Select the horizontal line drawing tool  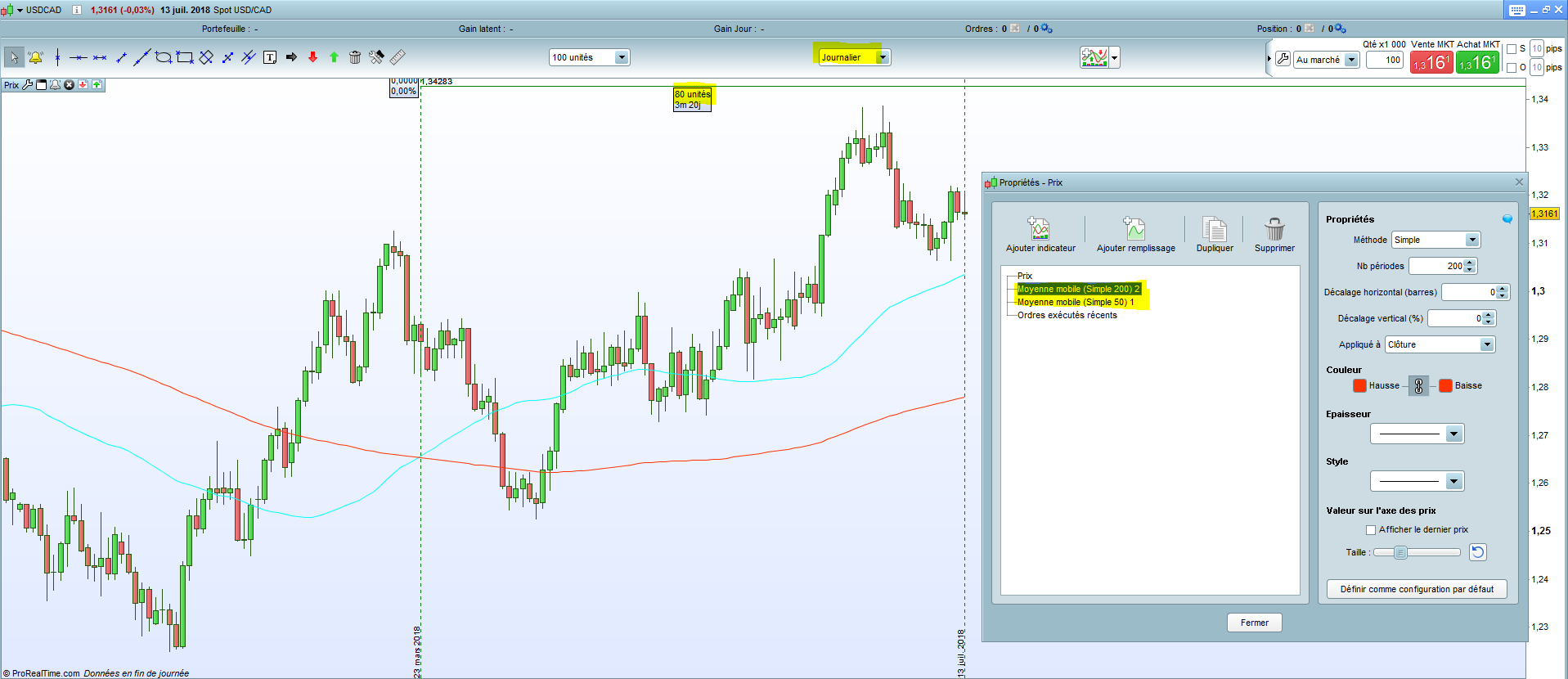click(x=79, y=57)
